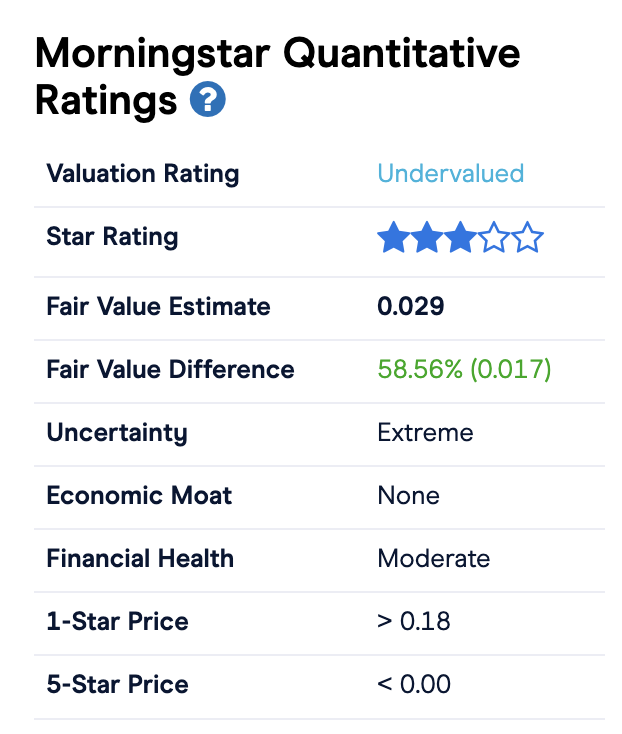Select the Valuation Rating label

point(143,174)
